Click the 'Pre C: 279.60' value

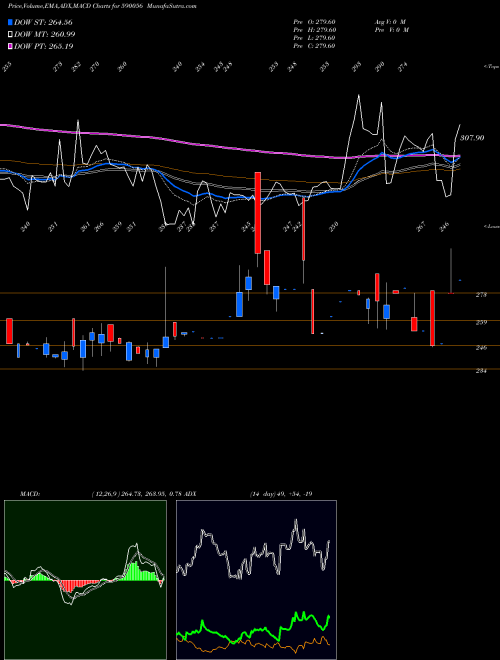pos(314,45)
